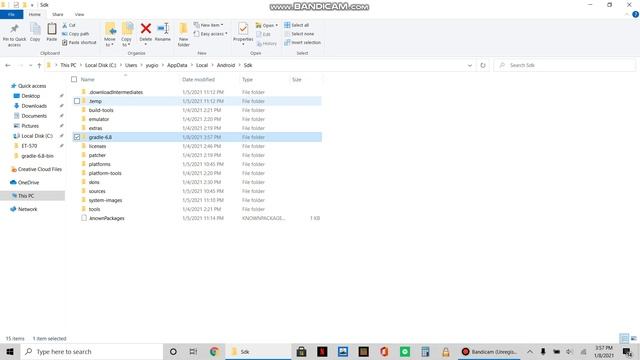Go up one folder level arrow
The image size is (640, 360).
click(x=39, y=65)
